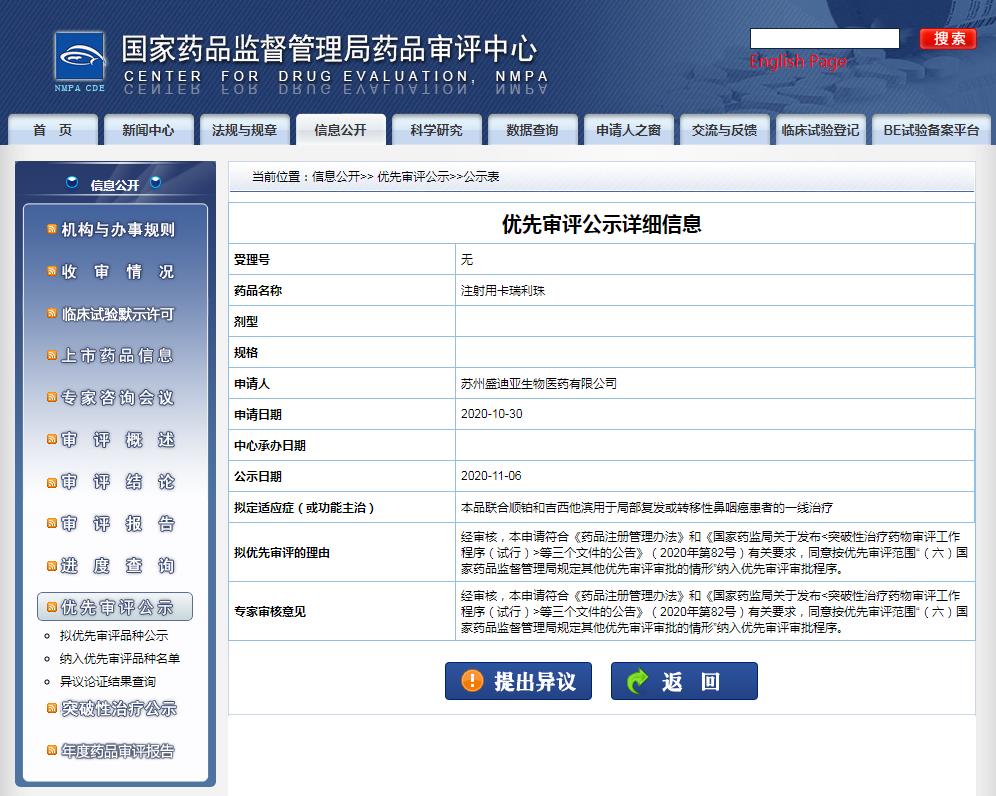Click RSS icon beside 进度查询
The image size is (996, 796).
(52, 565)
